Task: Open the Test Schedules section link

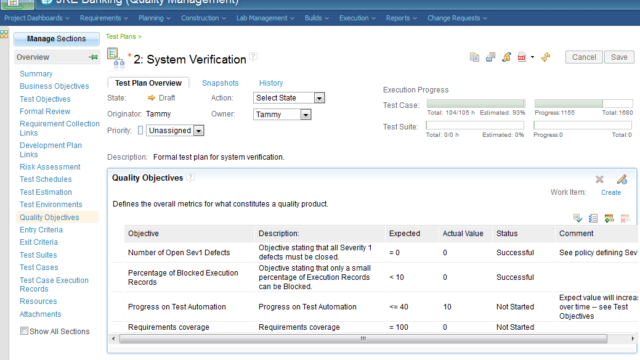Action: [x=45, y=179]
